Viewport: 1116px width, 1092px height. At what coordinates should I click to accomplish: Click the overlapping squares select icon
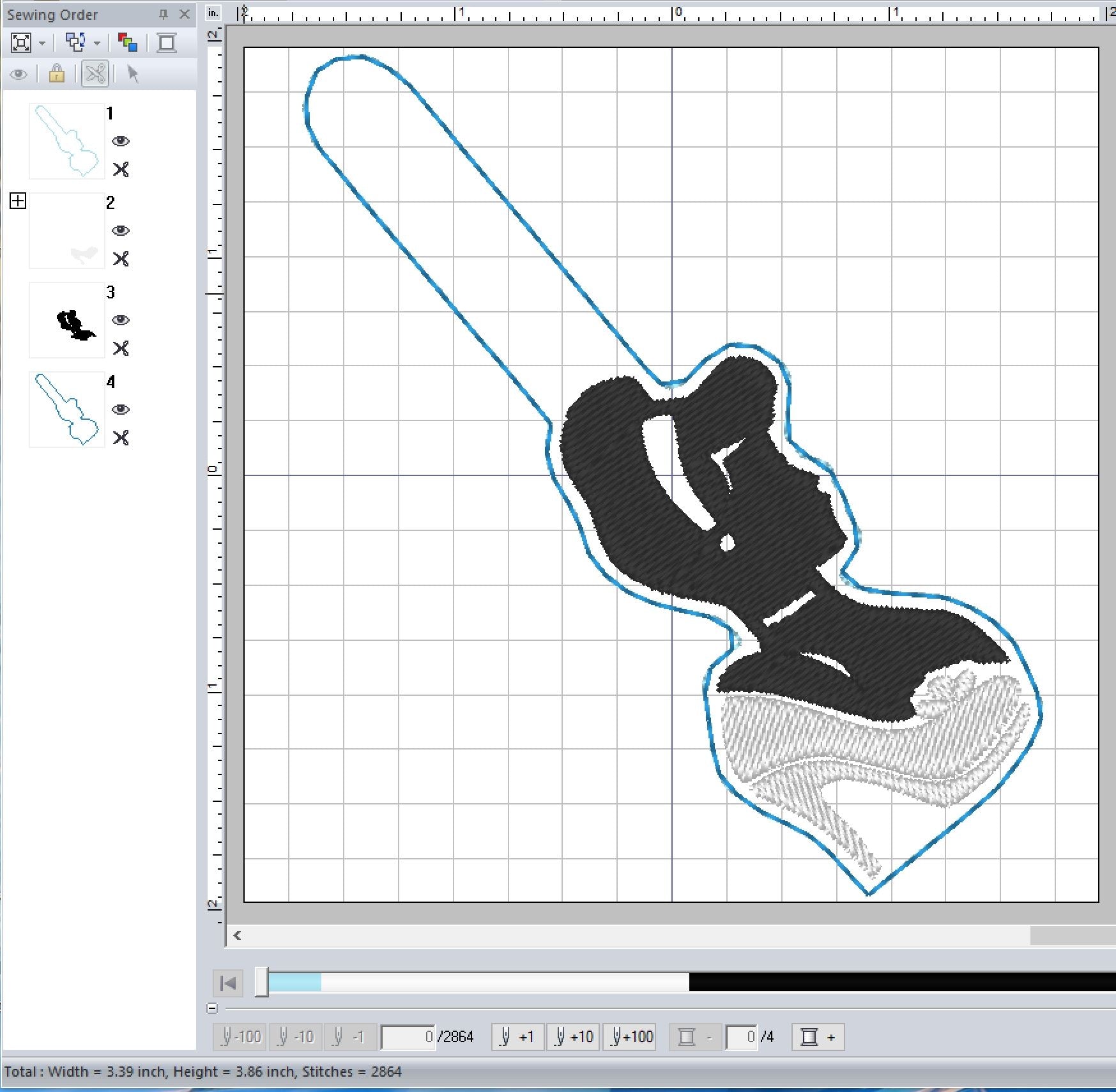[x=76, y=43]
